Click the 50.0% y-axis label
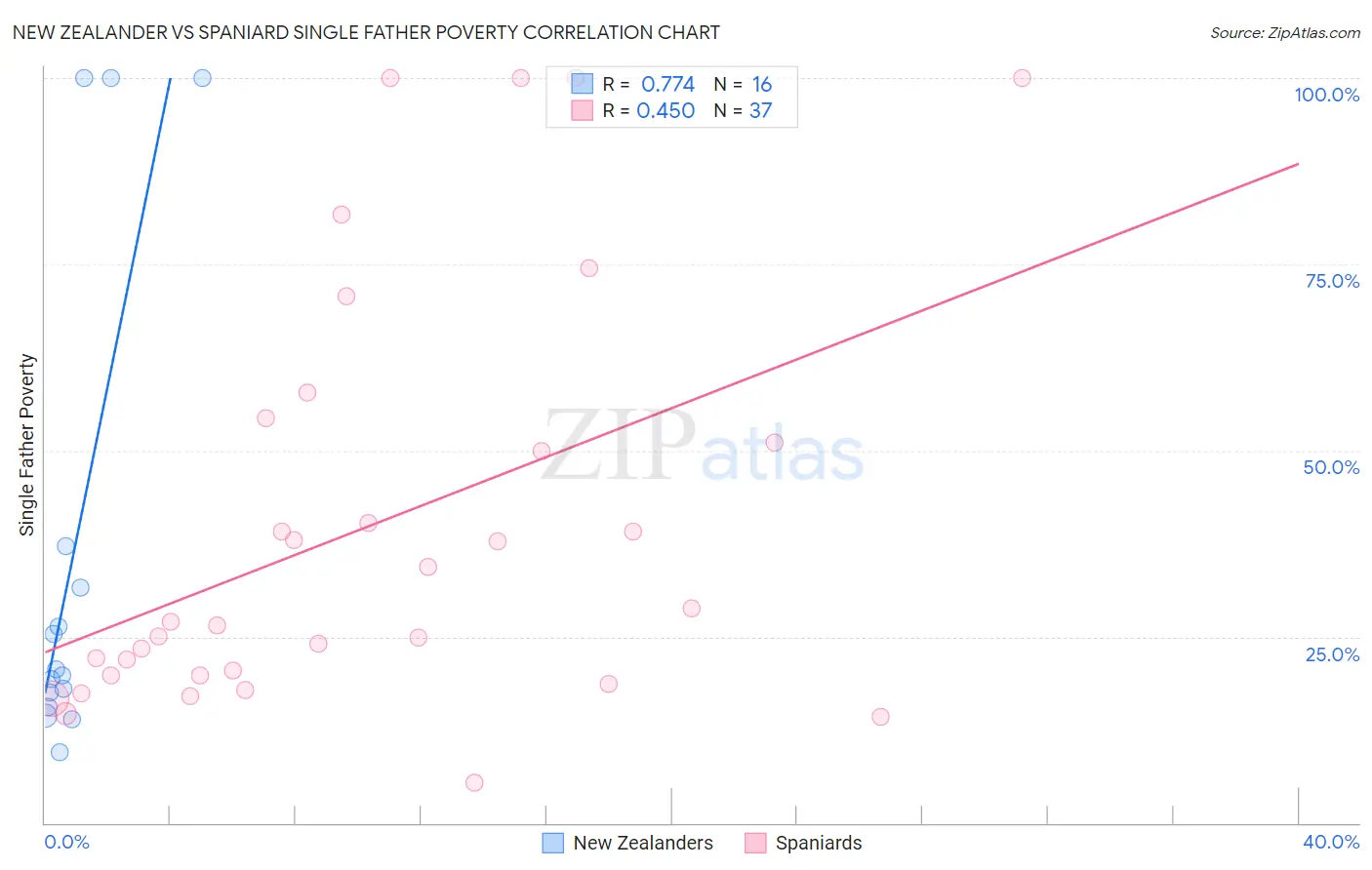This screenshot has width=1372, height=870. point(1331,467)
